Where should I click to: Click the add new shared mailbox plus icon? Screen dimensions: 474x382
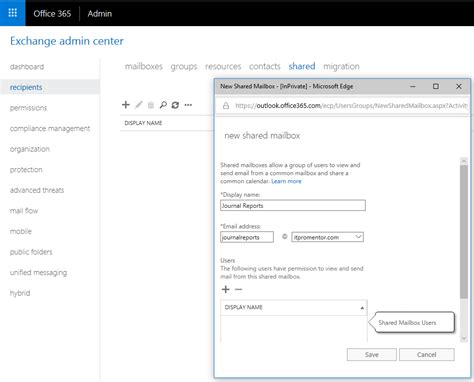[126, 105]
